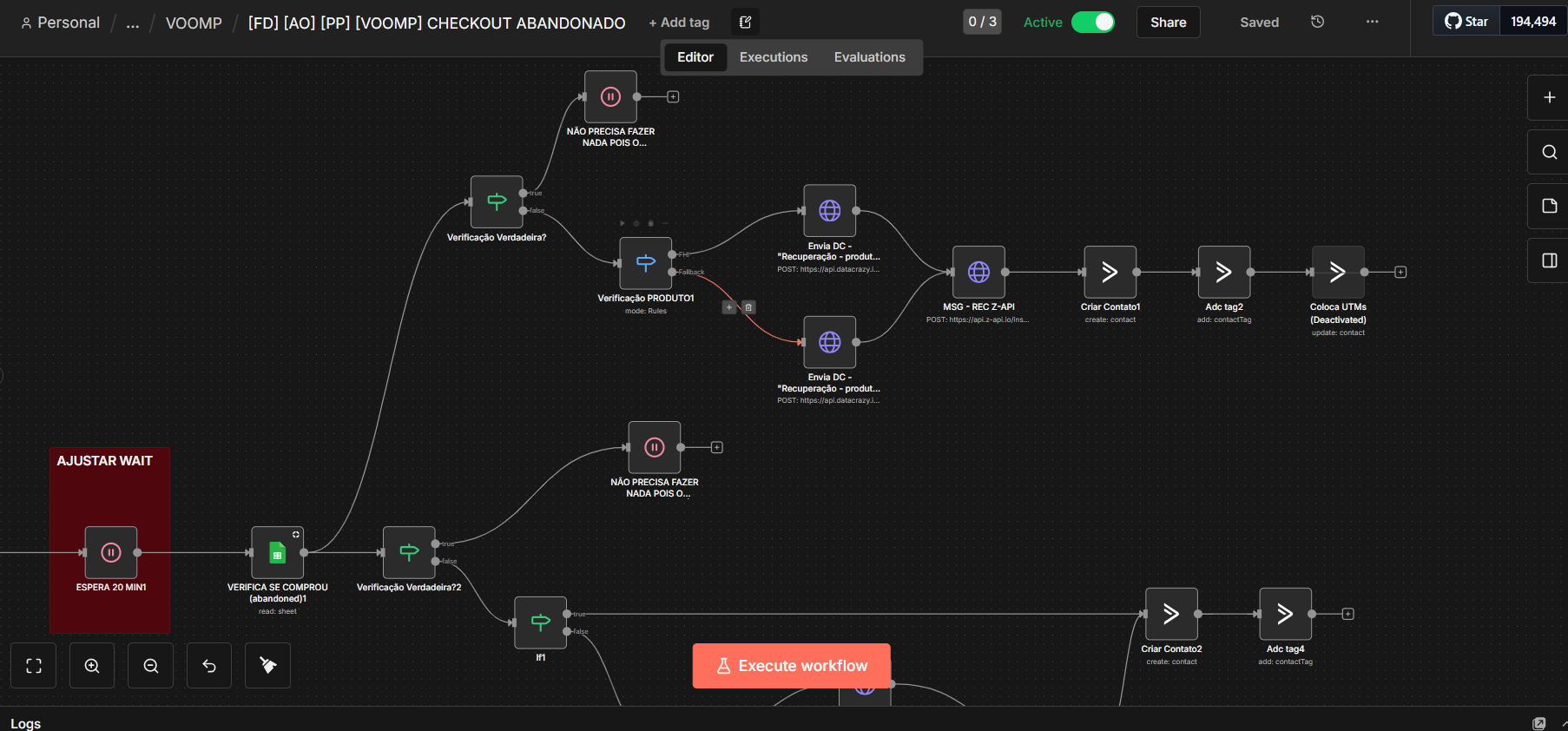Image resolution: width=1568 pixels, height=731 pixels.
Task: Open the VERIFICA SE COMPROU sheet node
Action: click(x=278, y=552)
